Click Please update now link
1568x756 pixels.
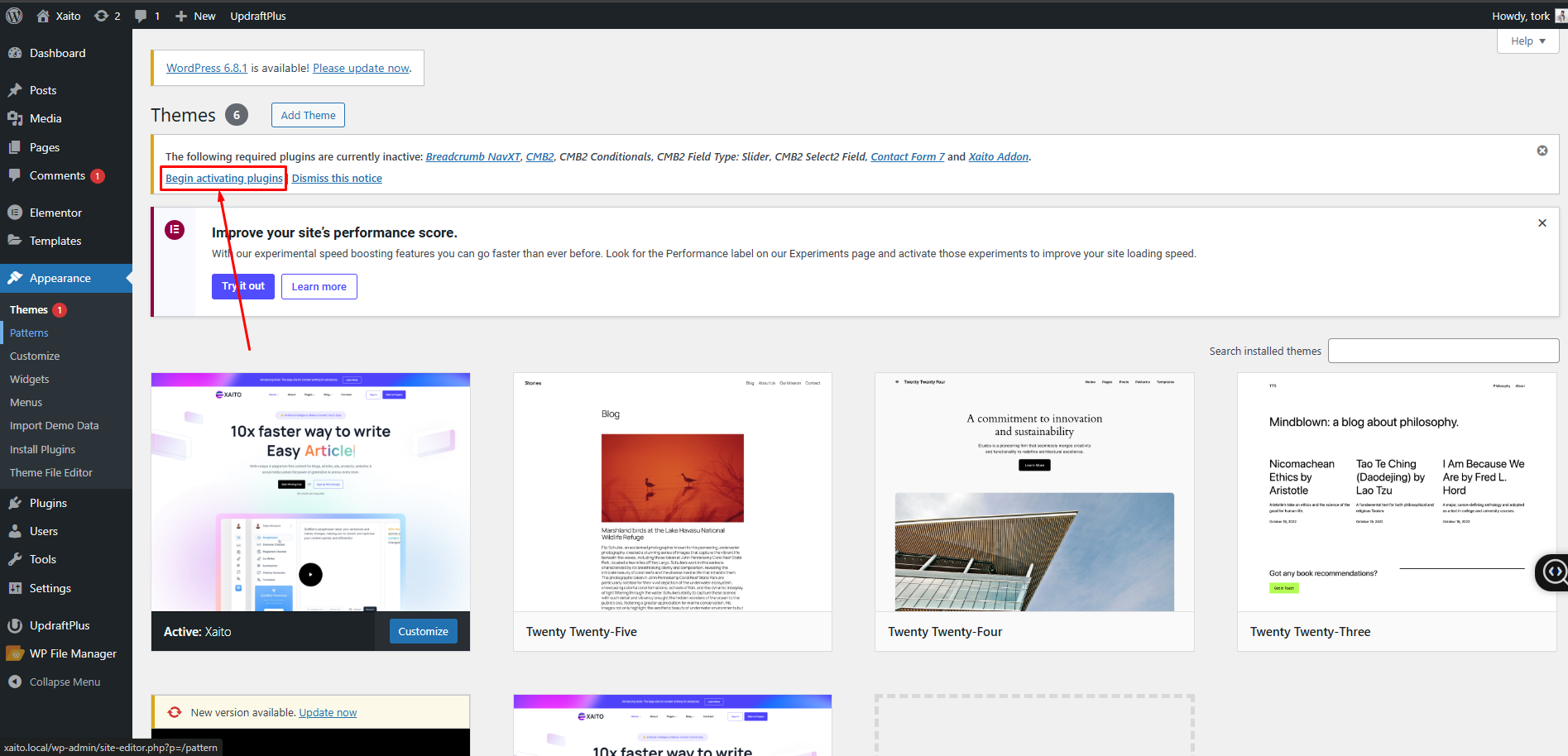coord(361,68)
